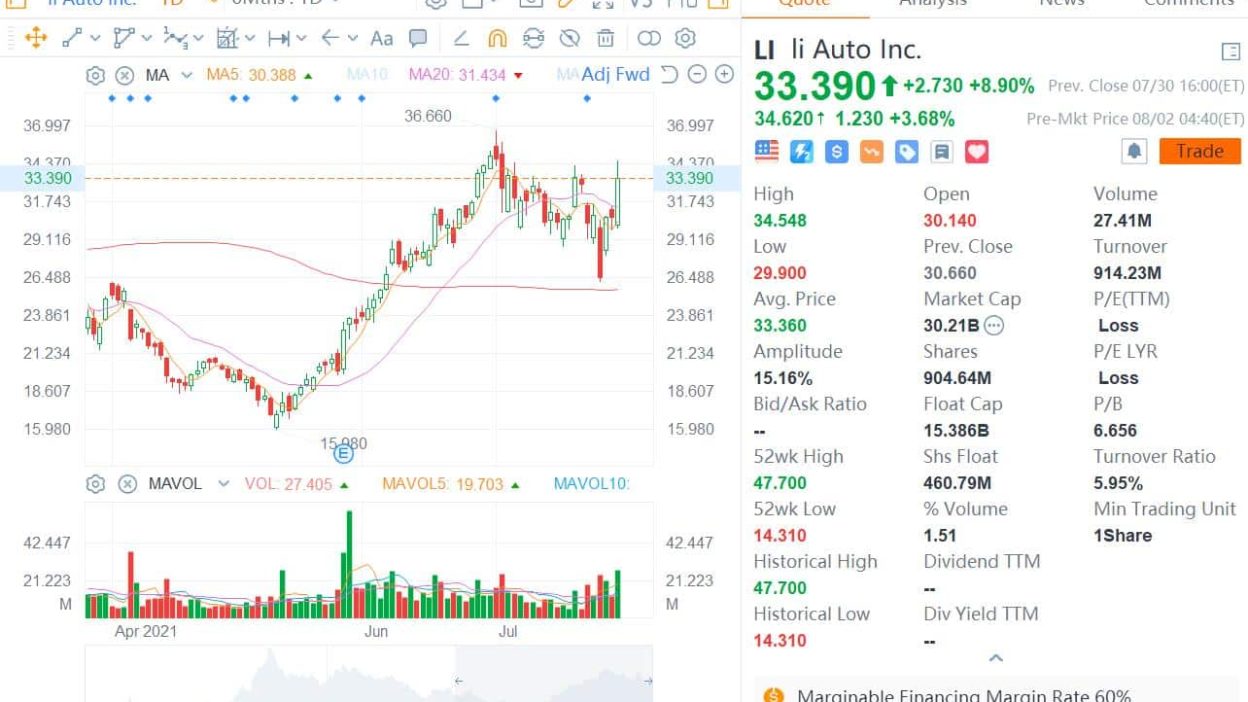
Task: Click the blue S badge icon
Action: pos(837,152)
